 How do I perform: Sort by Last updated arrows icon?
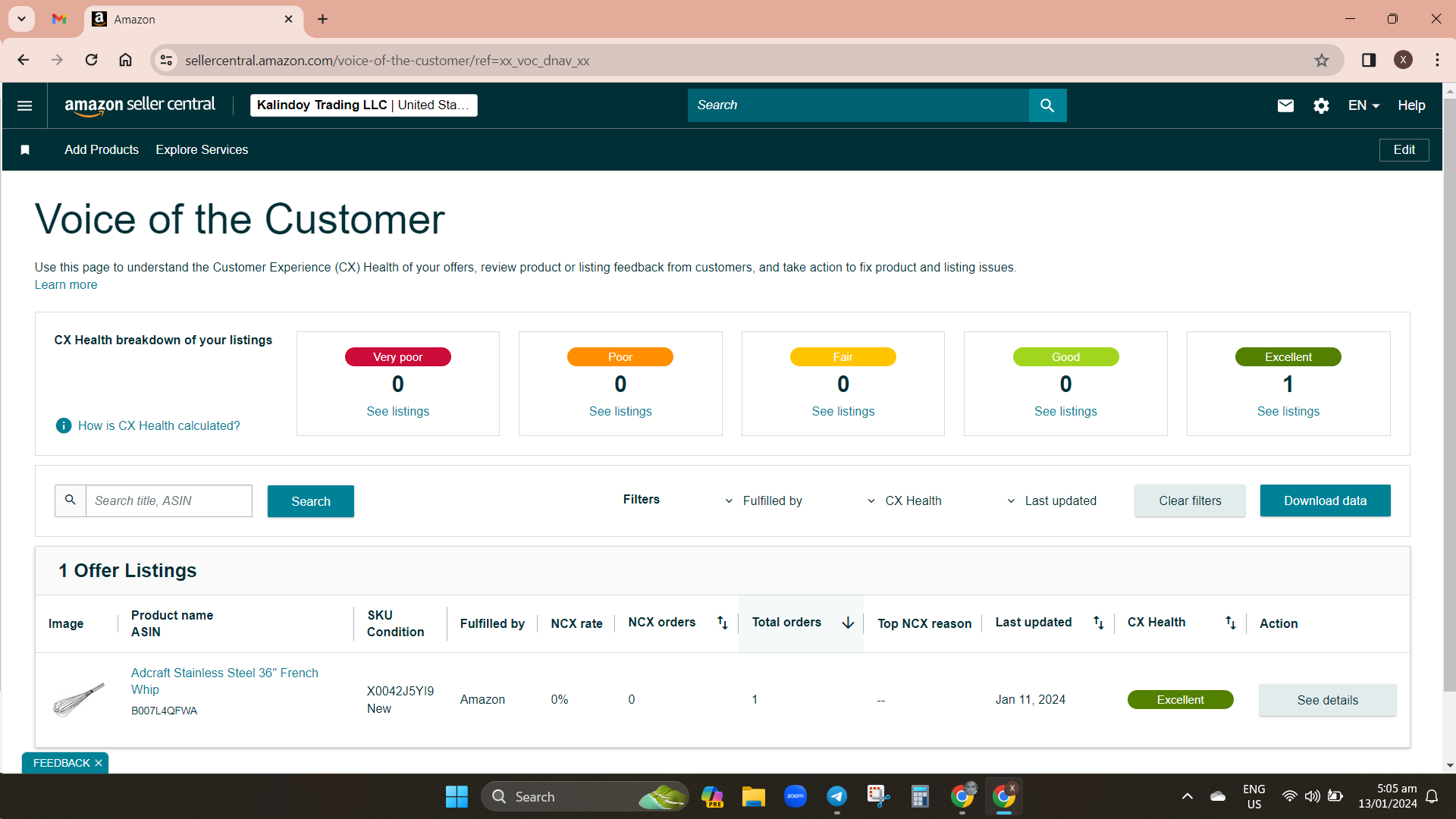1098,623
